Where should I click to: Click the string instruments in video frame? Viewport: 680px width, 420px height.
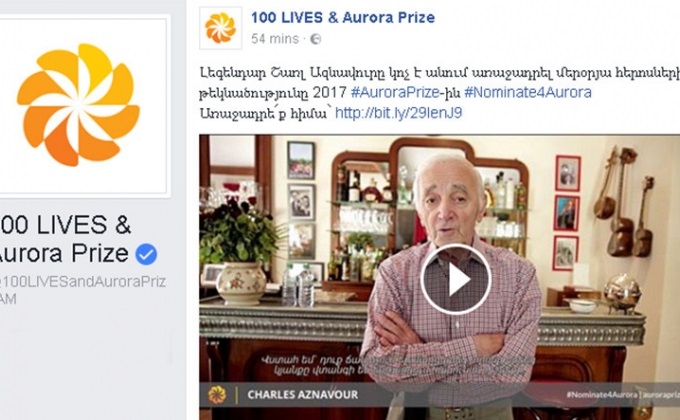tap(624, 203)
